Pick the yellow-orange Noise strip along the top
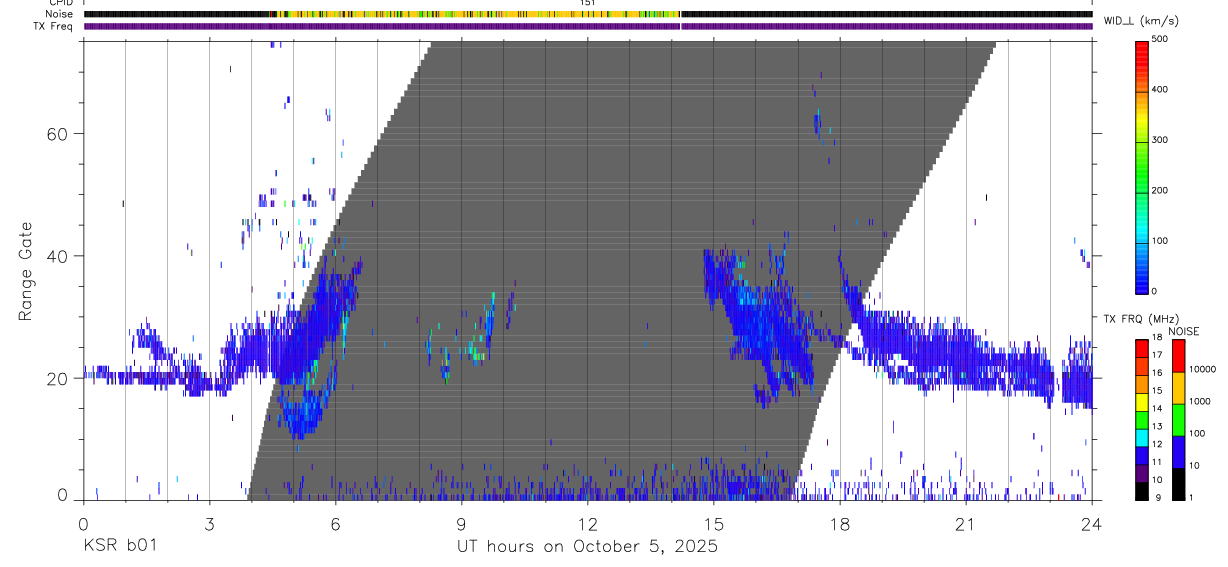 click(x=477, y=14)
